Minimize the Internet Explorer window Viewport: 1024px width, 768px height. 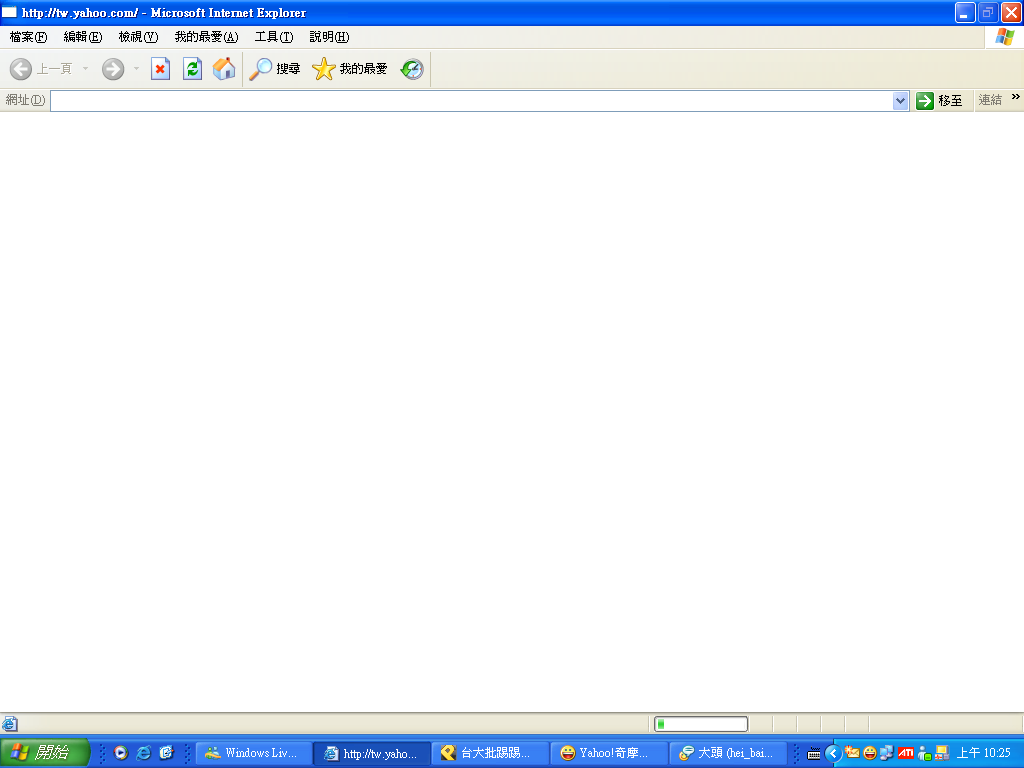(x=965, y=12)
